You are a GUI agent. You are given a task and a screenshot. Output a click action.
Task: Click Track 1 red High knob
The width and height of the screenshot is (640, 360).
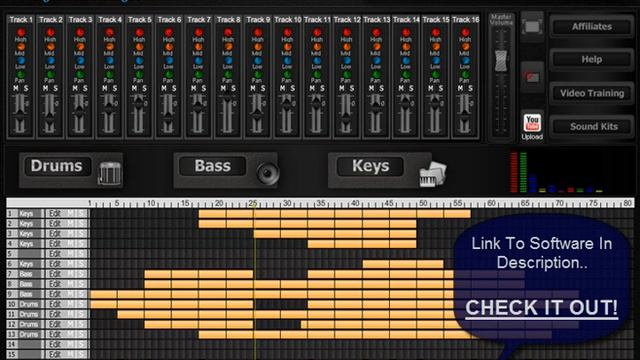[20, 32]
